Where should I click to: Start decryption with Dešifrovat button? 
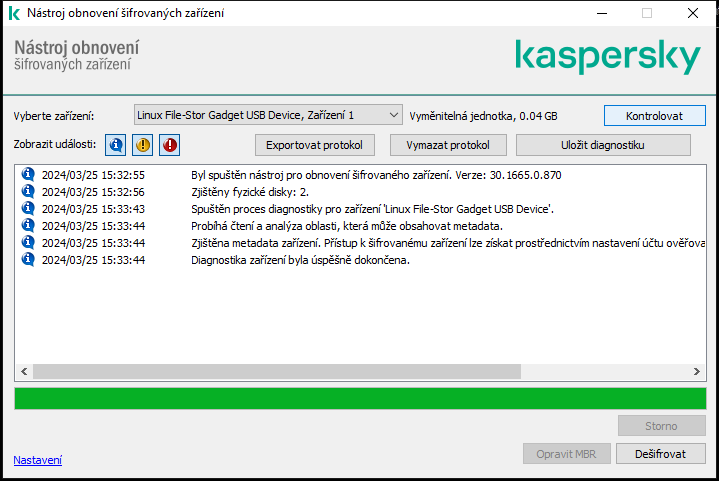coord(660,454)
